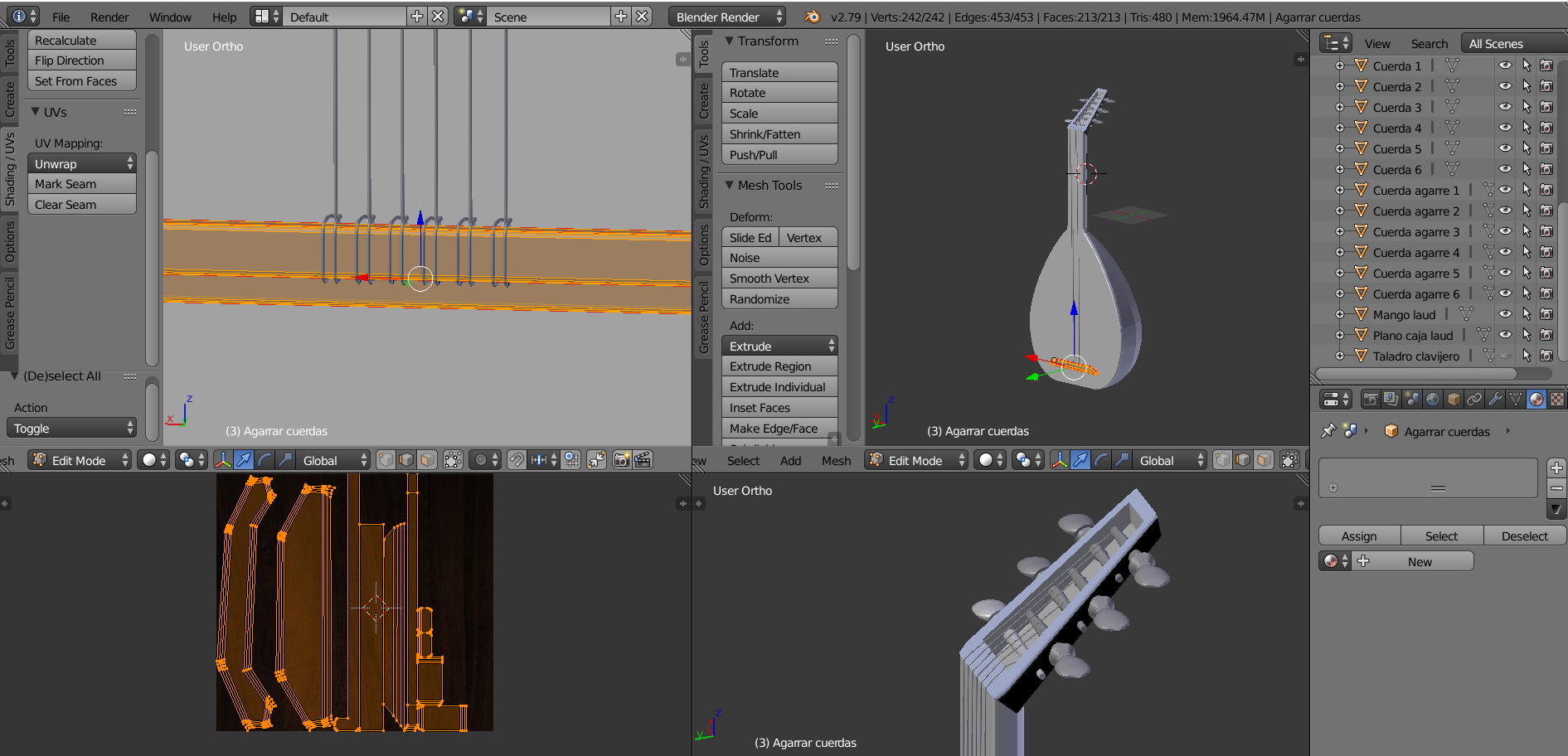Hide Cuerda 4 with its eye icon
Viewport: 1568px width, 756px height.
click(1505, 128)
